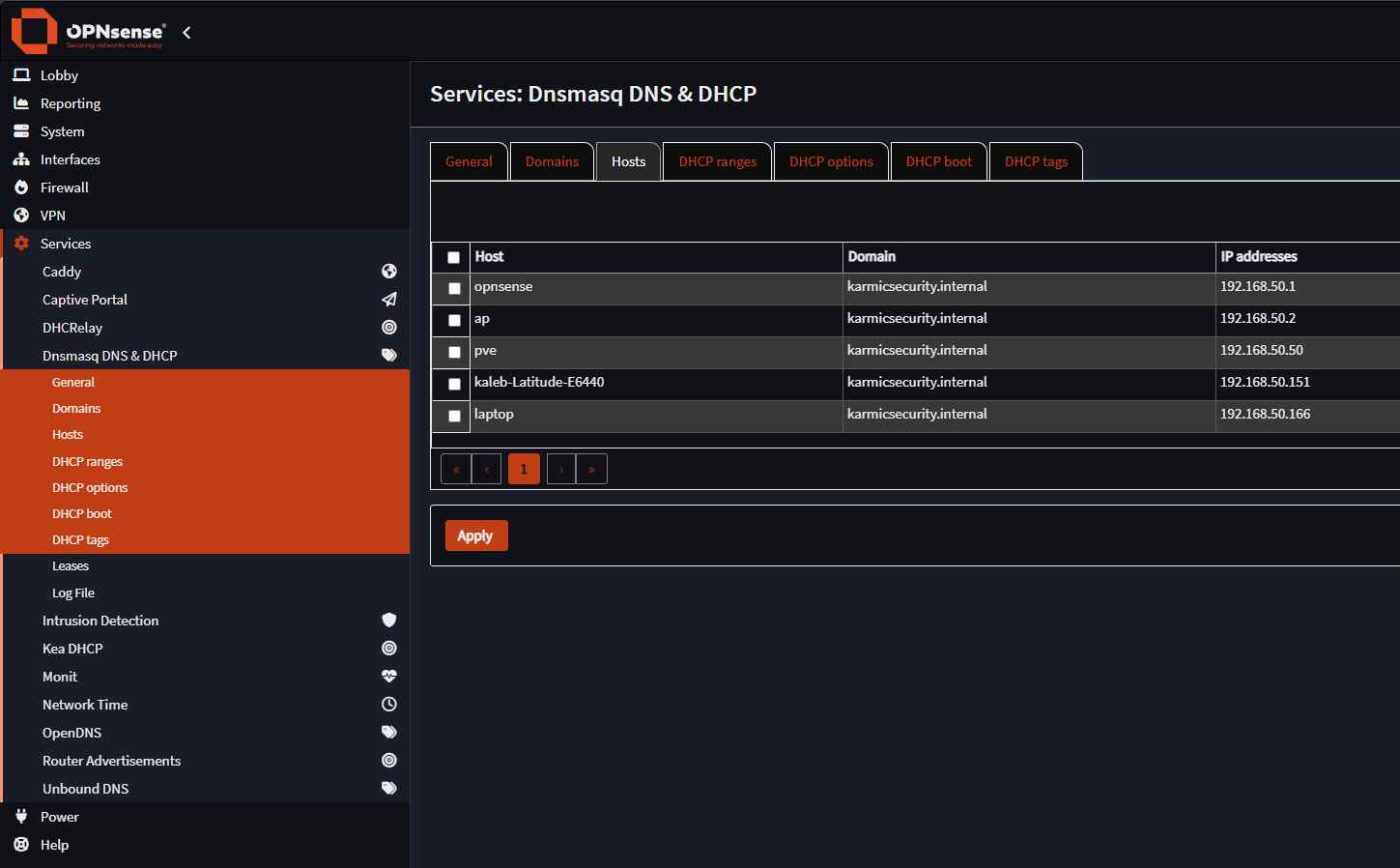Screen dimensions: 1400x868
Task: Click the Unbound DNS tags icon
Action: tap(389, 788)
